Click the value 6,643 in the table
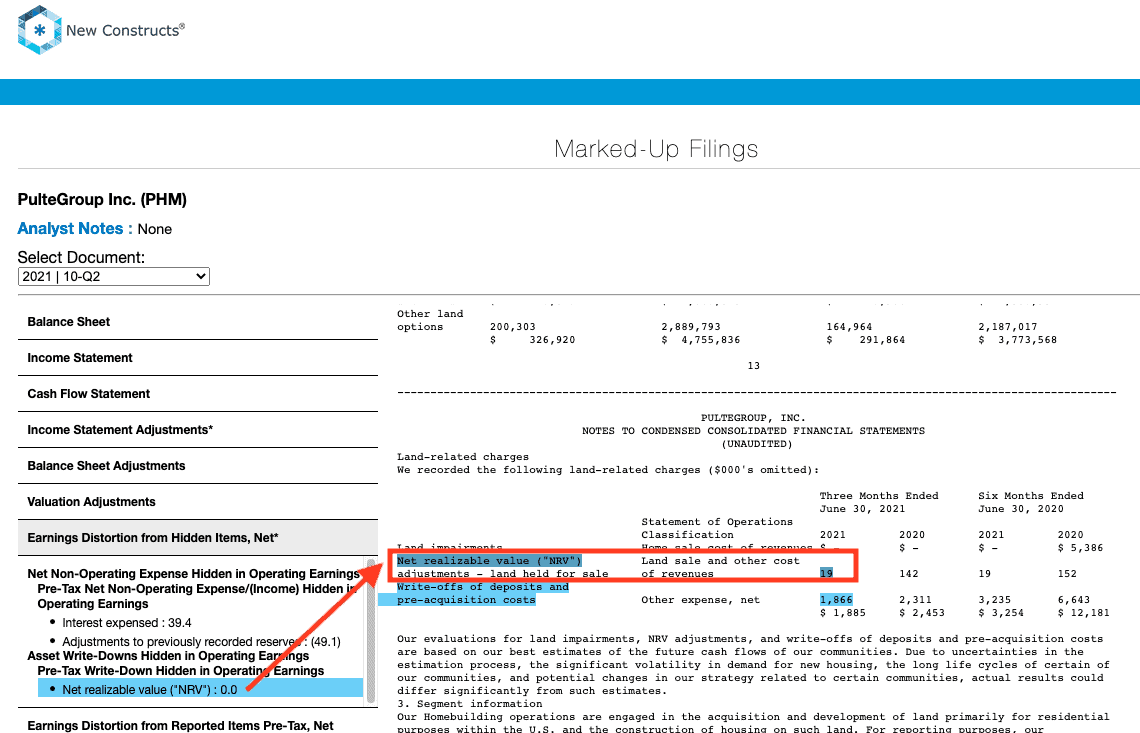Image resolution: width=1140 pixels, height=733 pixels. click(1074, 599)
